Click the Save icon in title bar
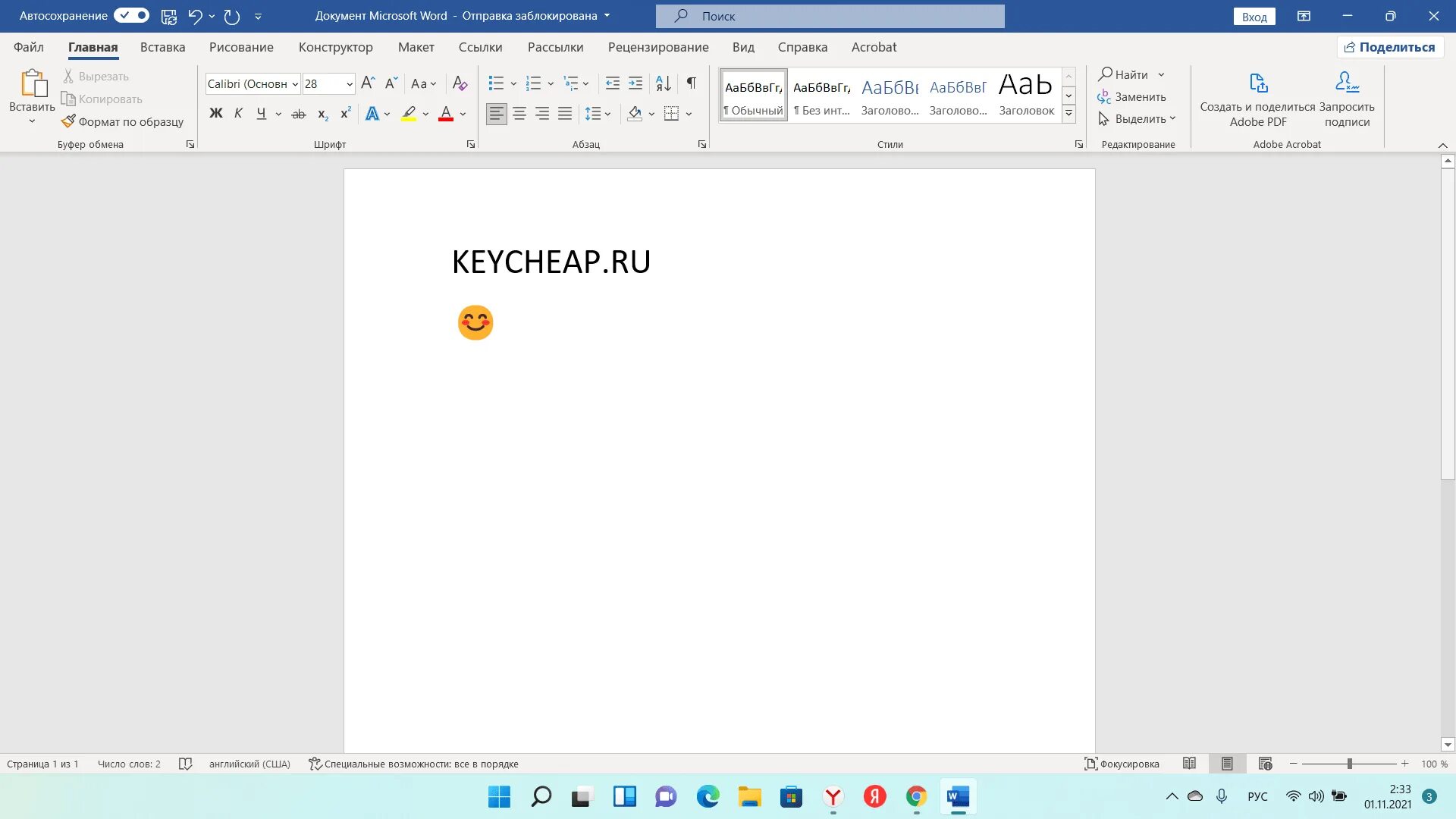1456x819 pixels. 169,16
